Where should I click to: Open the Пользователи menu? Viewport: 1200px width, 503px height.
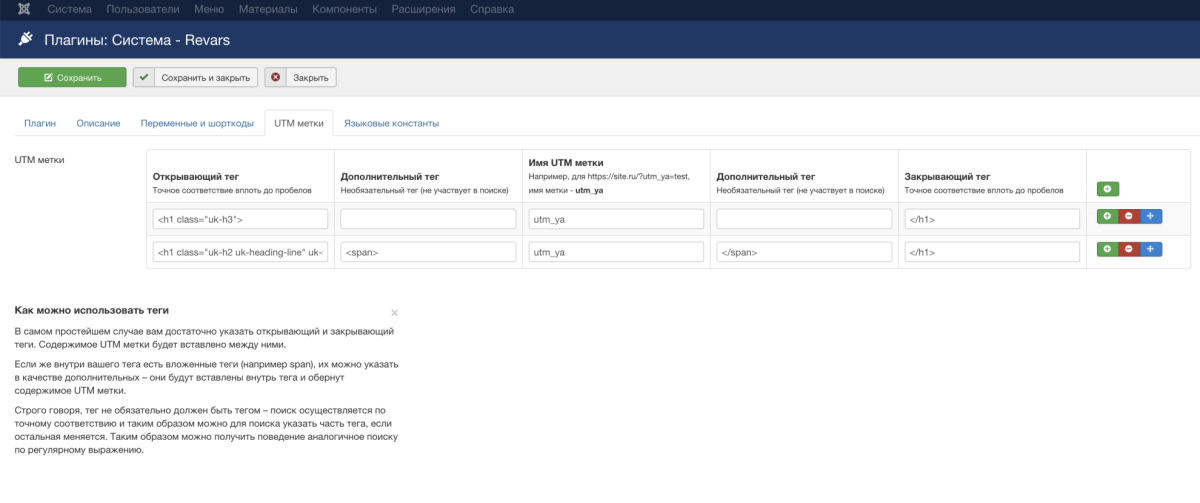point(143,10)
